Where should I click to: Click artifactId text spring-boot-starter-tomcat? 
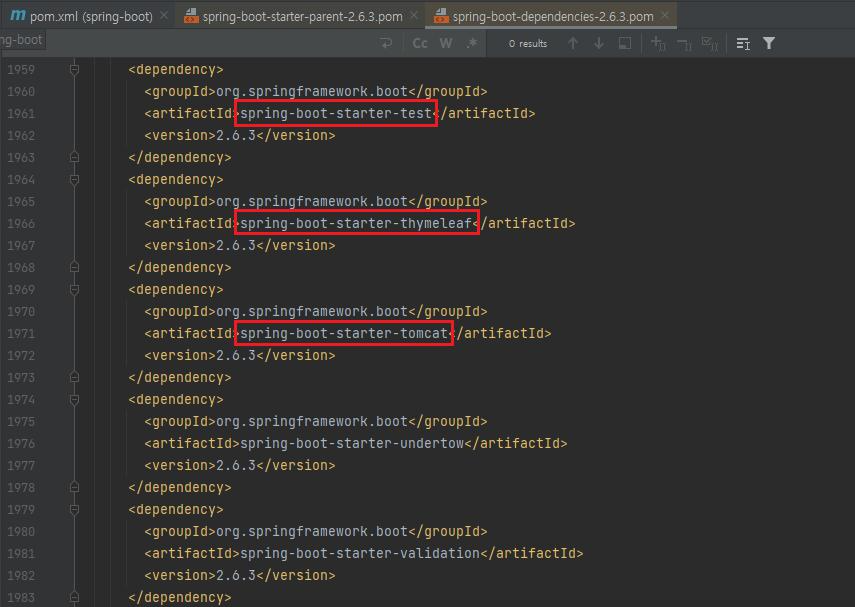(344, 333)
